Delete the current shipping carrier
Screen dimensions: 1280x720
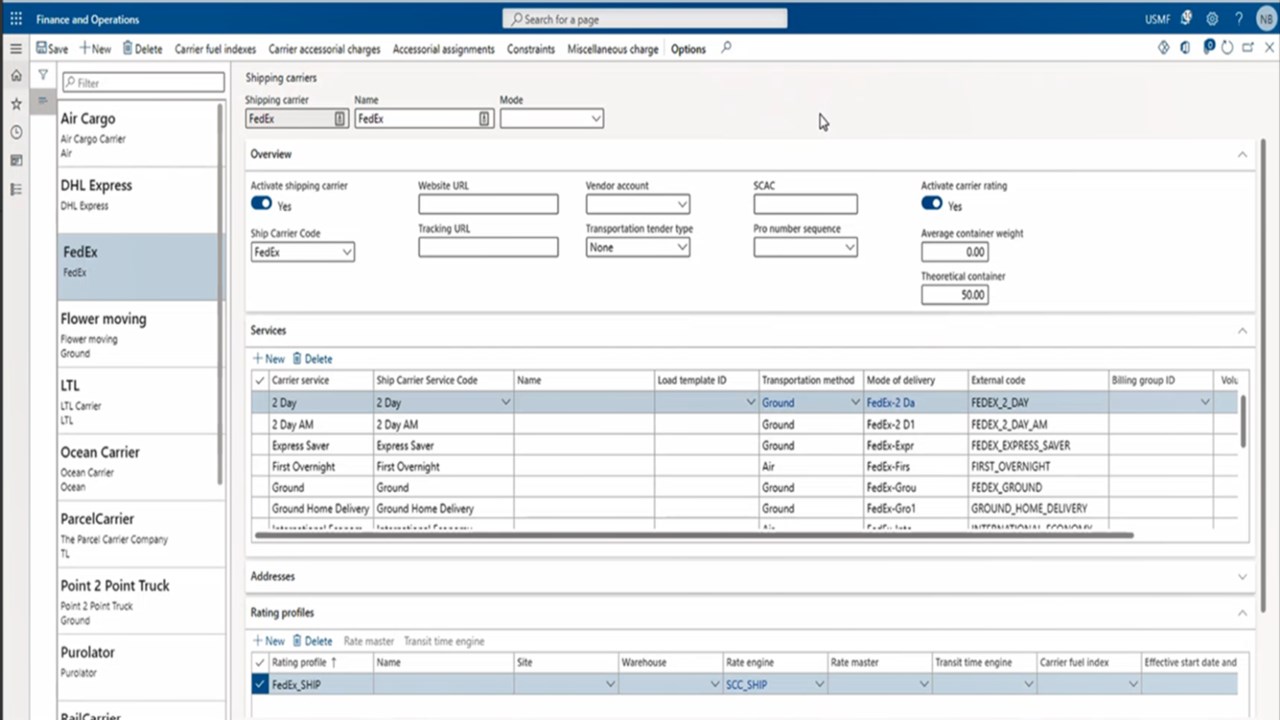tap(142, 49)
